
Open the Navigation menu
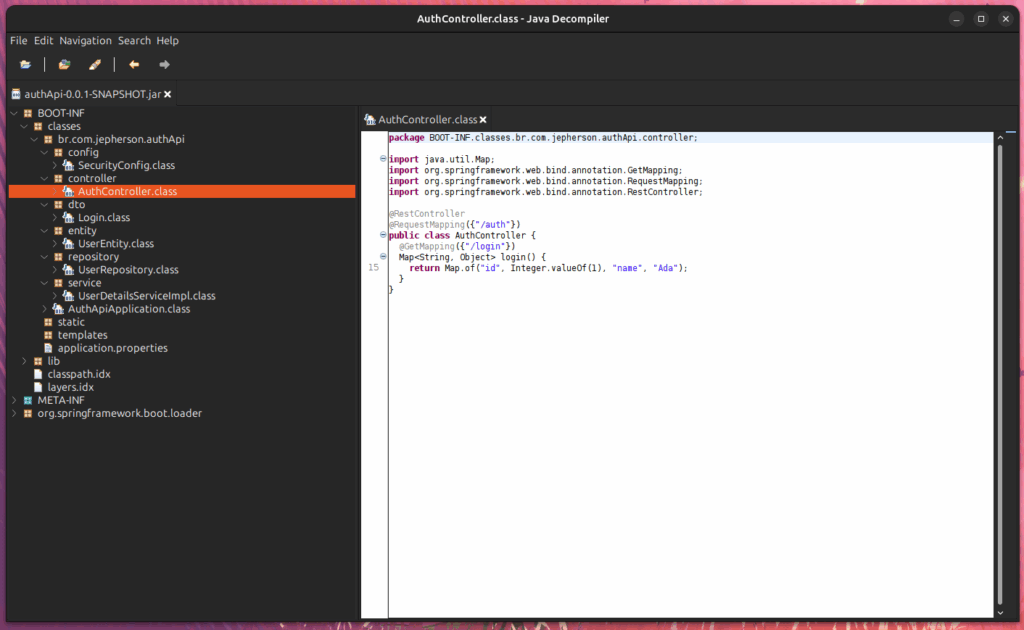pos(85,41)
